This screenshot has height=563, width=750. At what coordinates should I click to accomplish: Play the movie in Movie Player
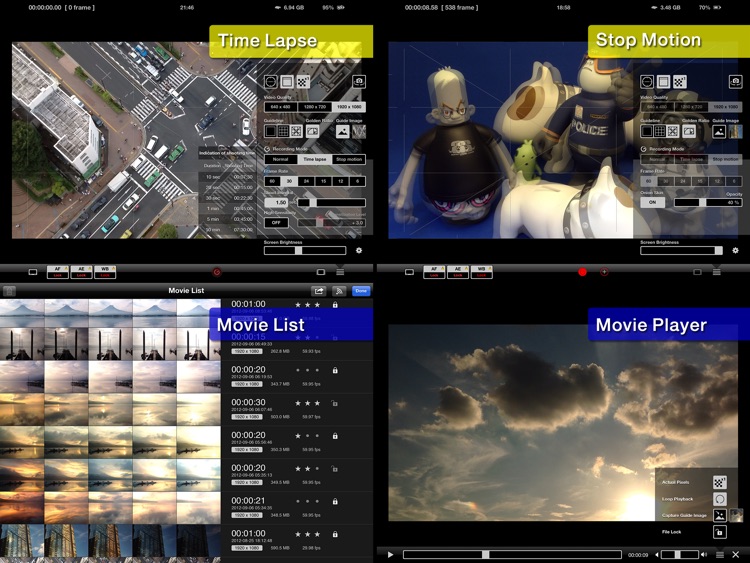tap(390, 555)
